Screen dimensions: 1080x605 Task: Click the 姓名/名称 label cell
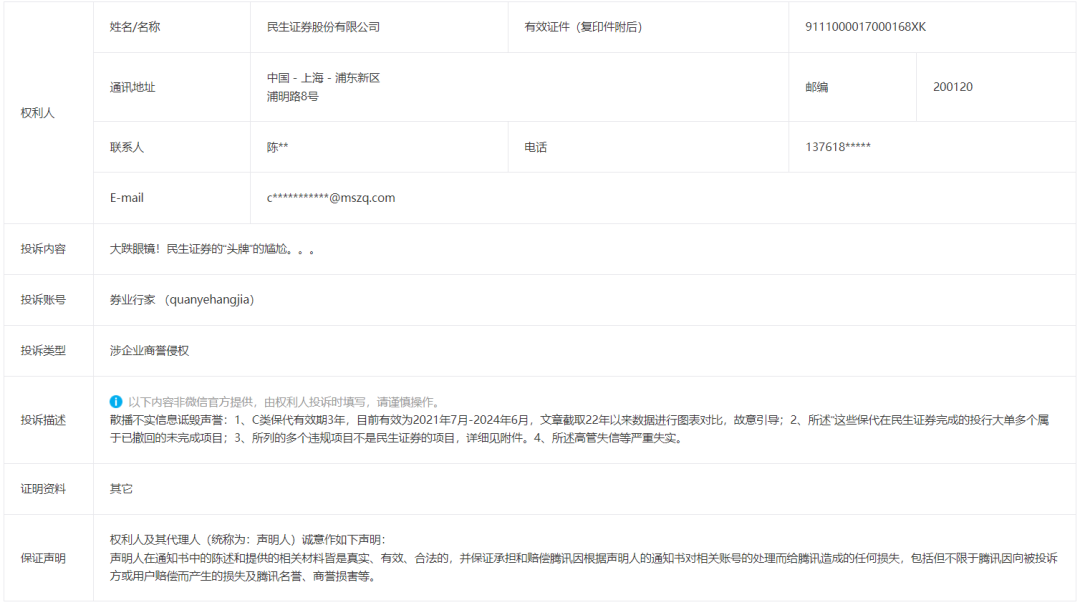pos(135,27)
